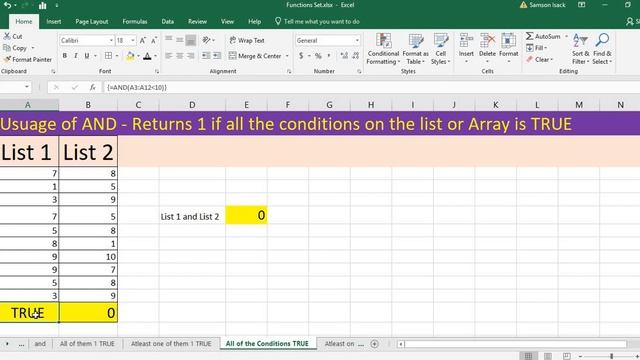640x360 pixels.
Task: Set Bottom Align for cell text
Action: pos(191,40)
